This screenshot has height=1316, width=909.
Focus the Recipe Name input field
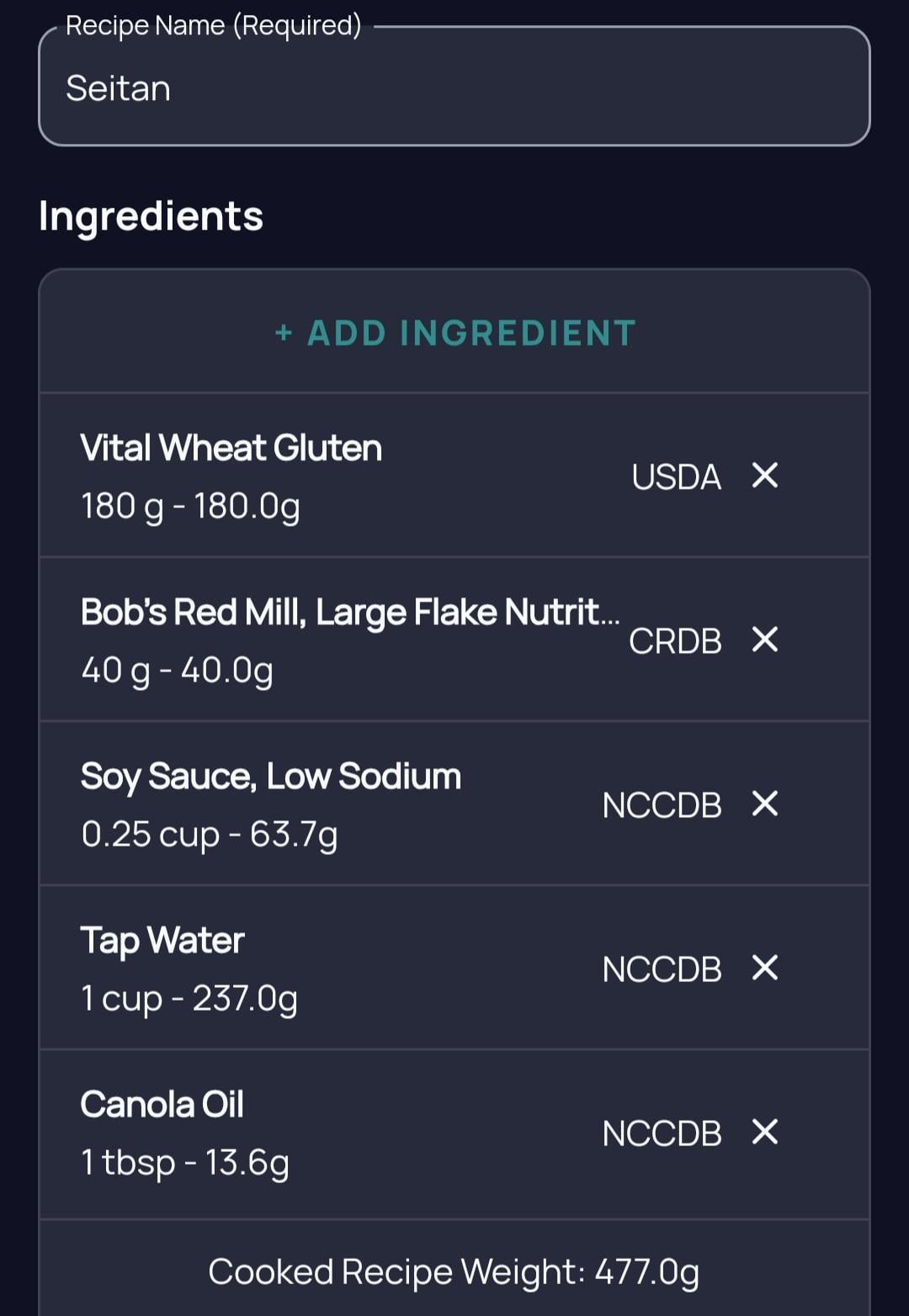tap(454, 88)
